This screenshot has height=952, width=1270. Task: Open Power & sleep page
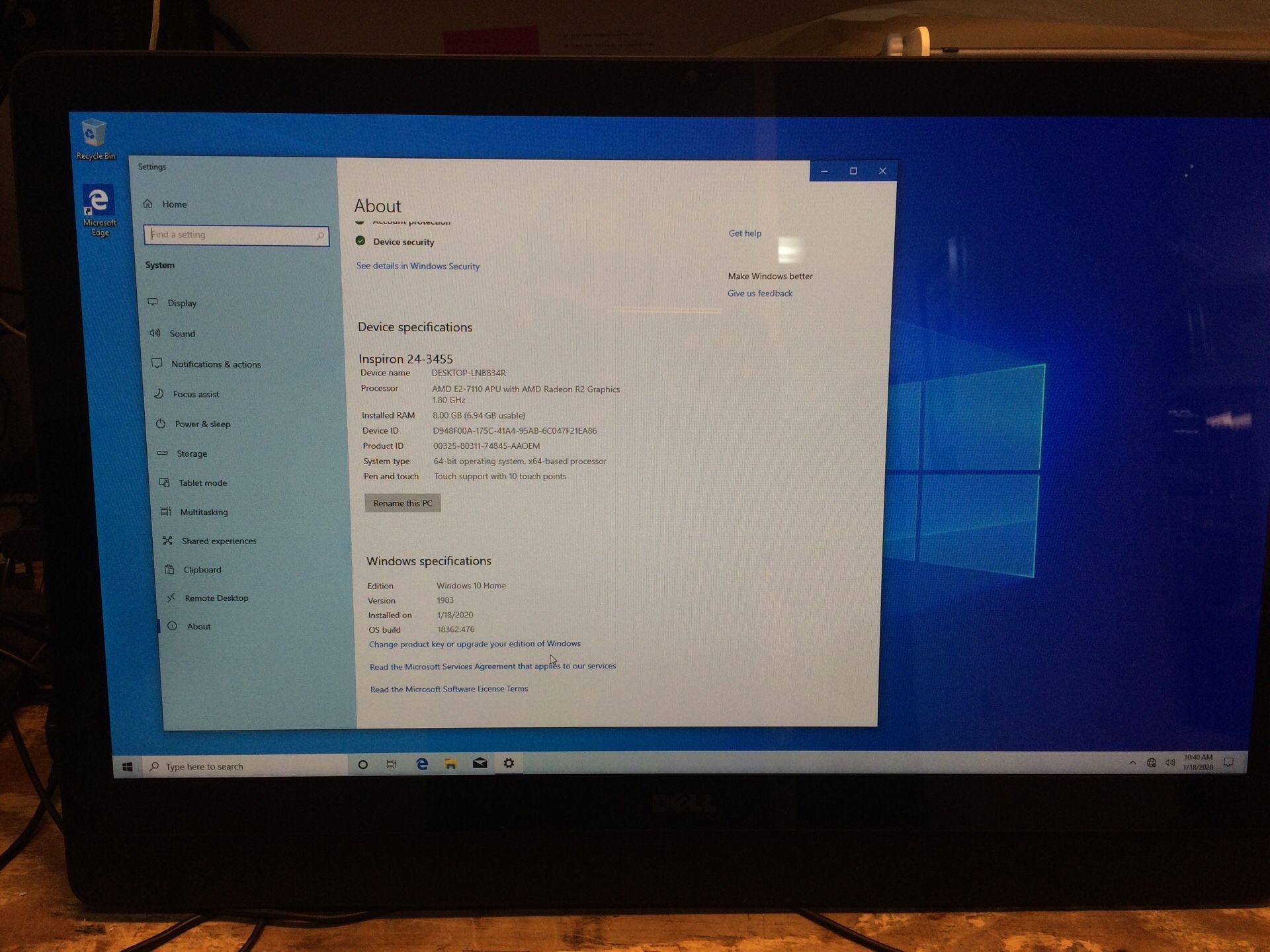202,424
